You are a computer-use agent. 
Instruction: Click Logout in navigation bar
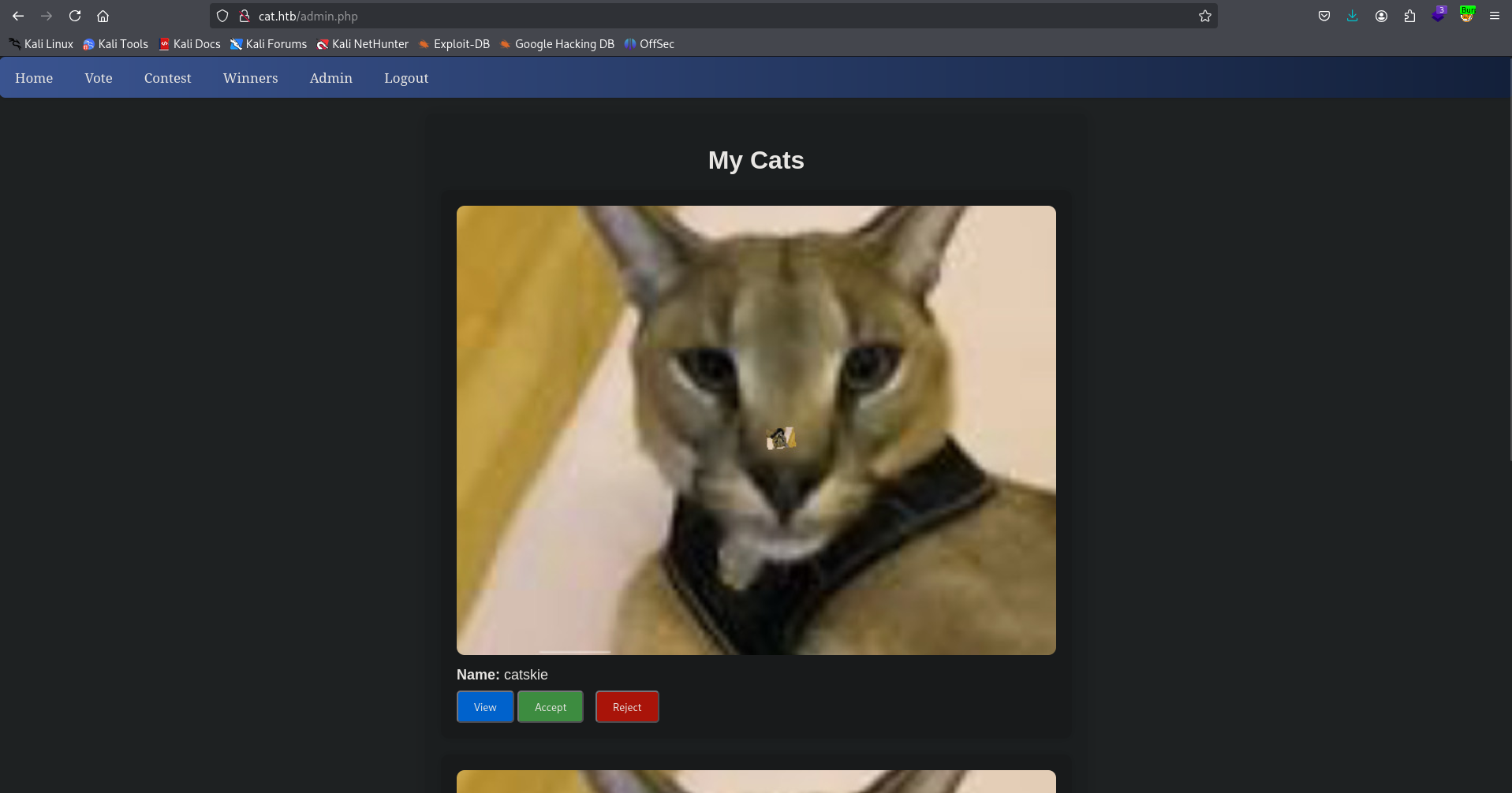pyautogui.click(x=406, y=78)
